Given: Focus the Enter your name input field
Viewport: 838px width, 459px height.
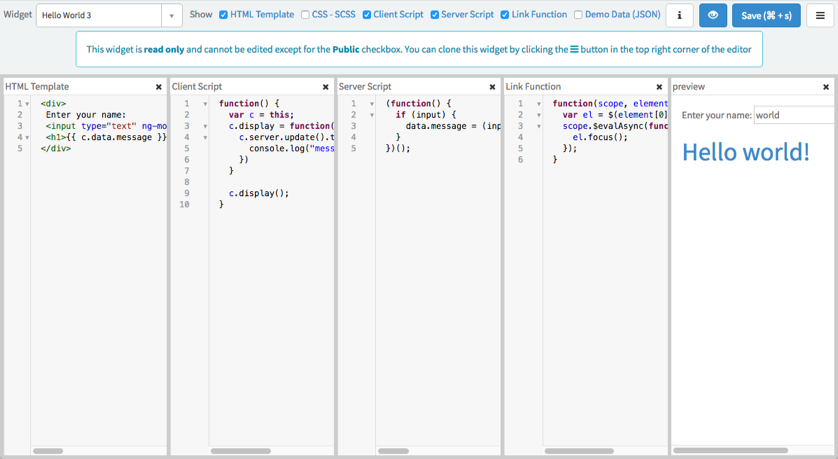Looking at the screenshot, I should click(x=794, y=115).
